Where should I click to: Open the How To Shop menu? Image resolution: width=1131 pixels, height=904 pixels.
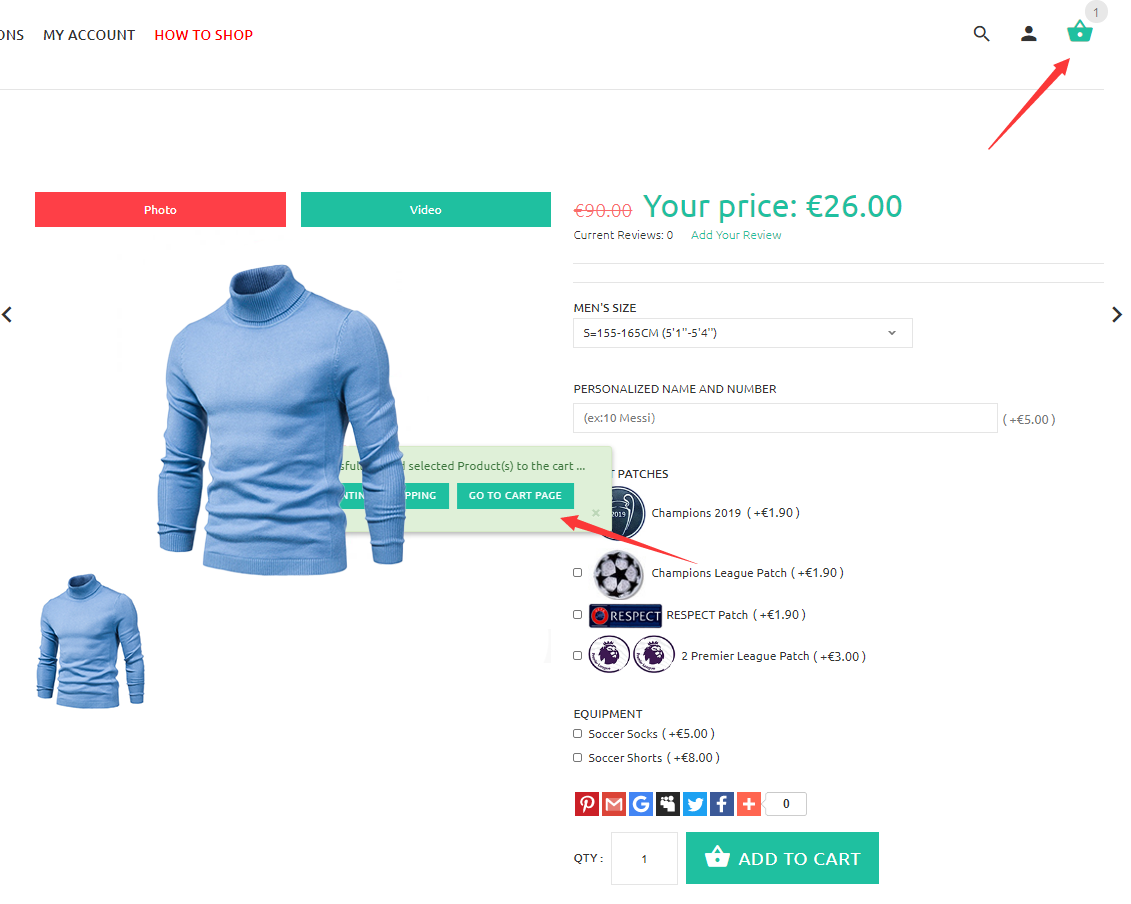click(x=203, y=35)
